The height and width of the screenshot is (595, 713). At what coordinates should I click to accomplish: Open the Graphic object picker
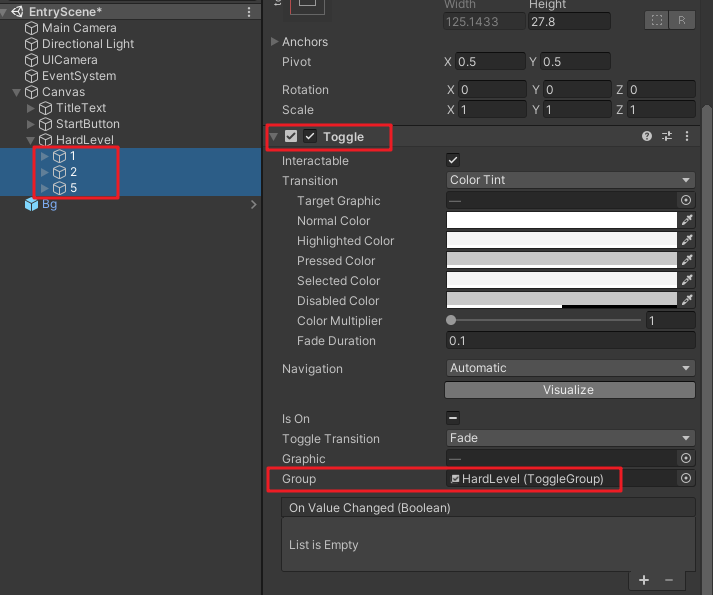(686, 458)
